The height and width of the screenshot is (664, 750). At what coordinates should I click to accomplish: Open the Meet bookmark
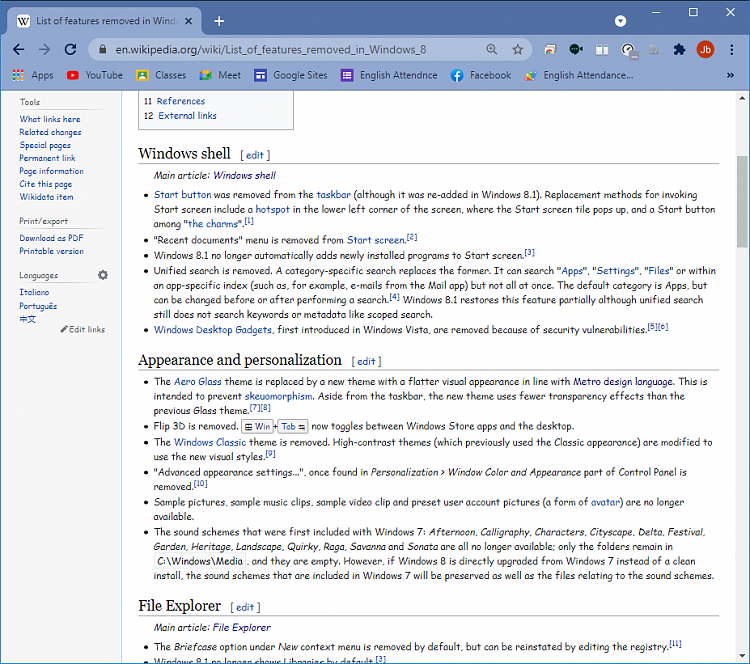(220, 75)
